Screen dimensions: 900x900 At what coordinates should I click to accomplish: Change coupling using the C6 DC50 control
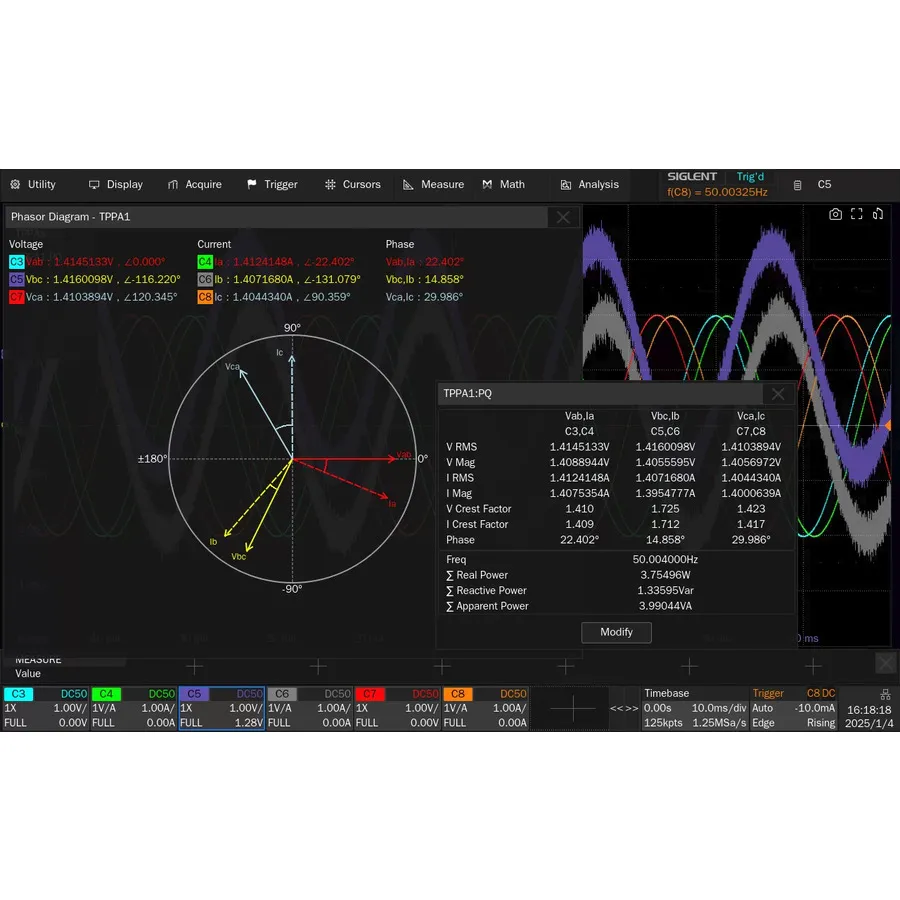pos(336,693)
